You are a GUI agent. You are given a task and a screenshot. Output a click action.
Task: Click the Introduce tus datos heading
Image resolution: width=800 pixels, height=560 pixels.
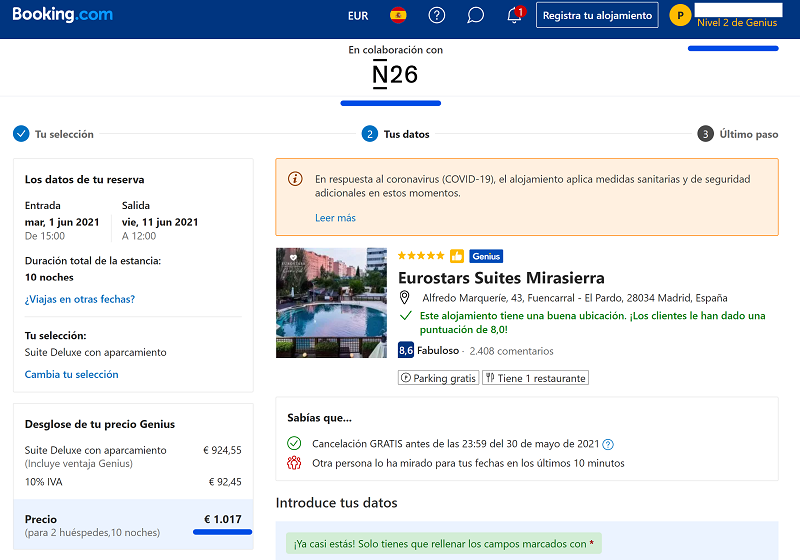(x=336, y=503)
